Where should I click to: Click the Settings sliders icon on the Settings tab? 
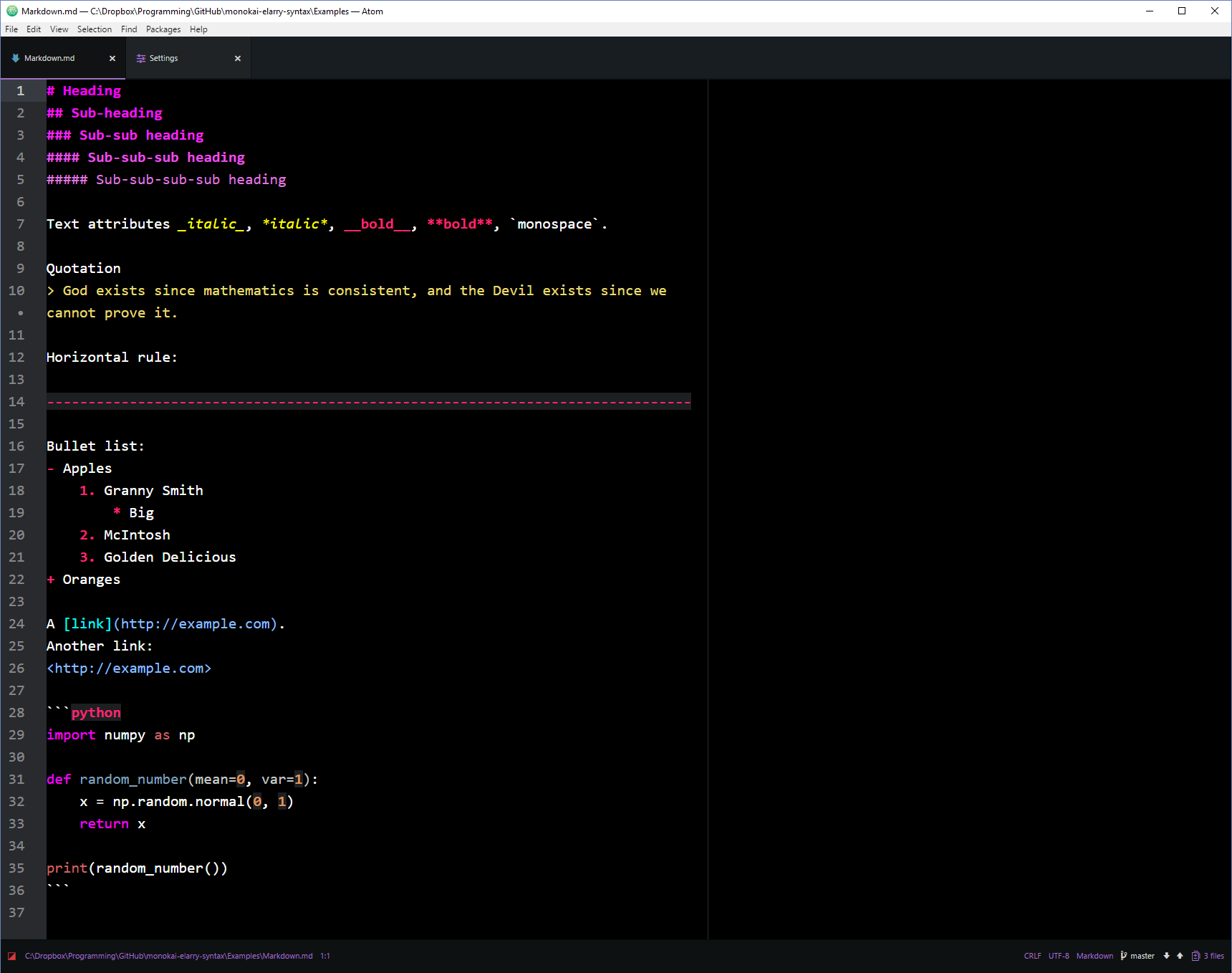click(141, 59)
